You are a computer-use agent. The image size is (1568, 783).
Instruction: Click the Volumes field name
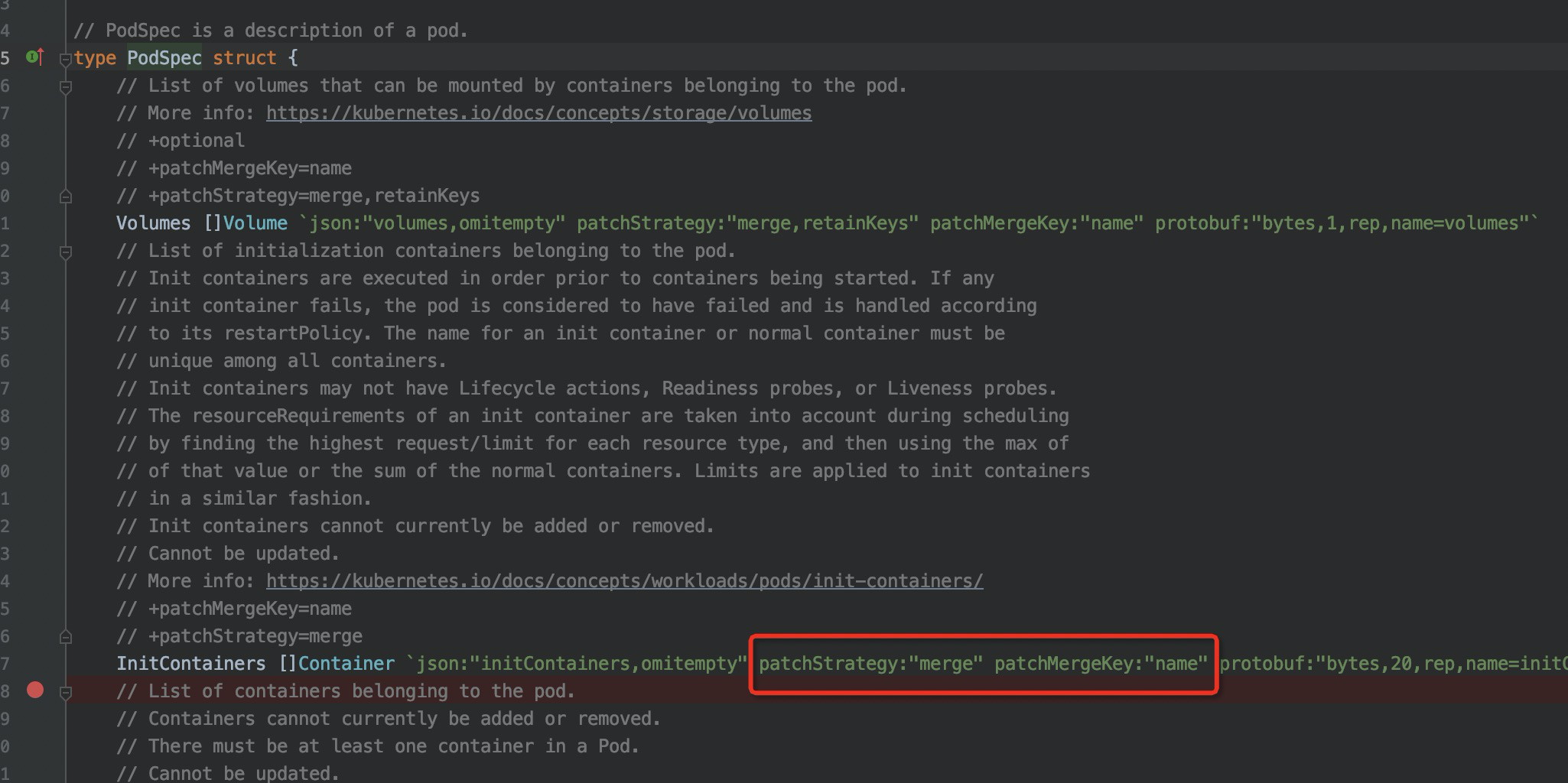tap(153, 223)
